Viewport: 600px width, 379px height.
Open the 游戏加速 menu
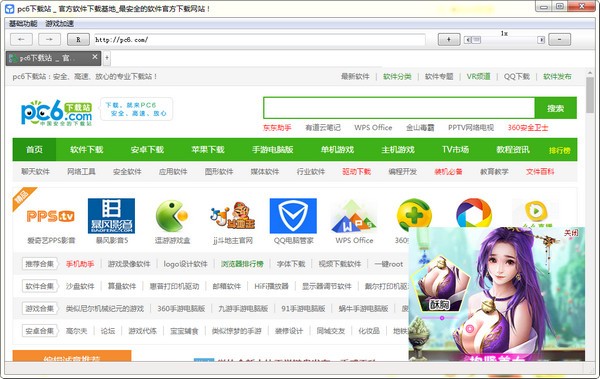(59, 24)
